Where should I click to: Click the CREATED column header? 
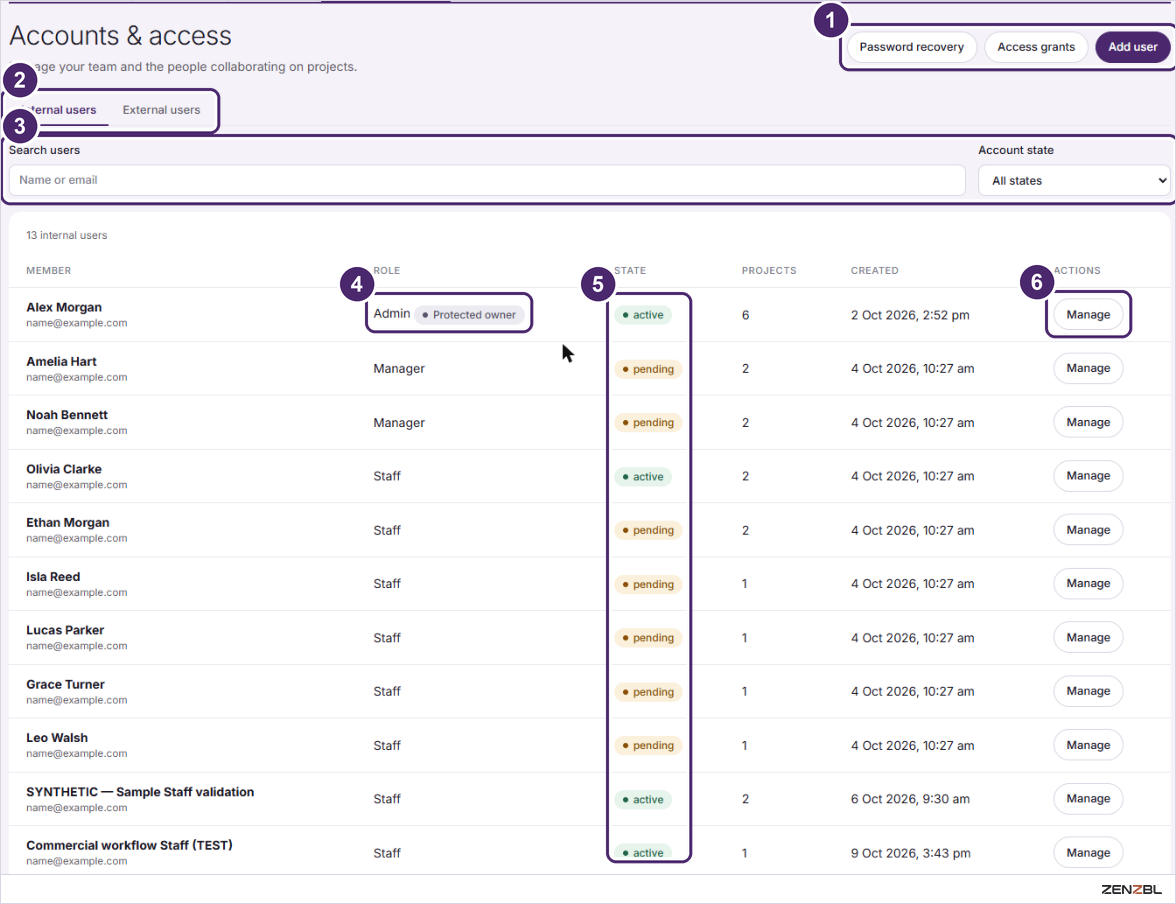(x=874, y=271)
